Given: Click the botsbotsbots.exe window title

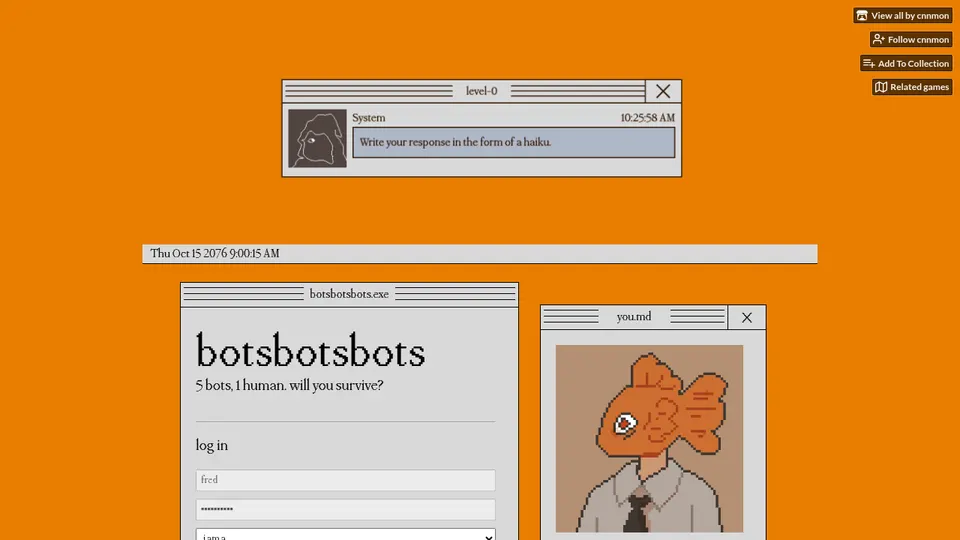Looking at the screenshot, I should coord(349,294).
